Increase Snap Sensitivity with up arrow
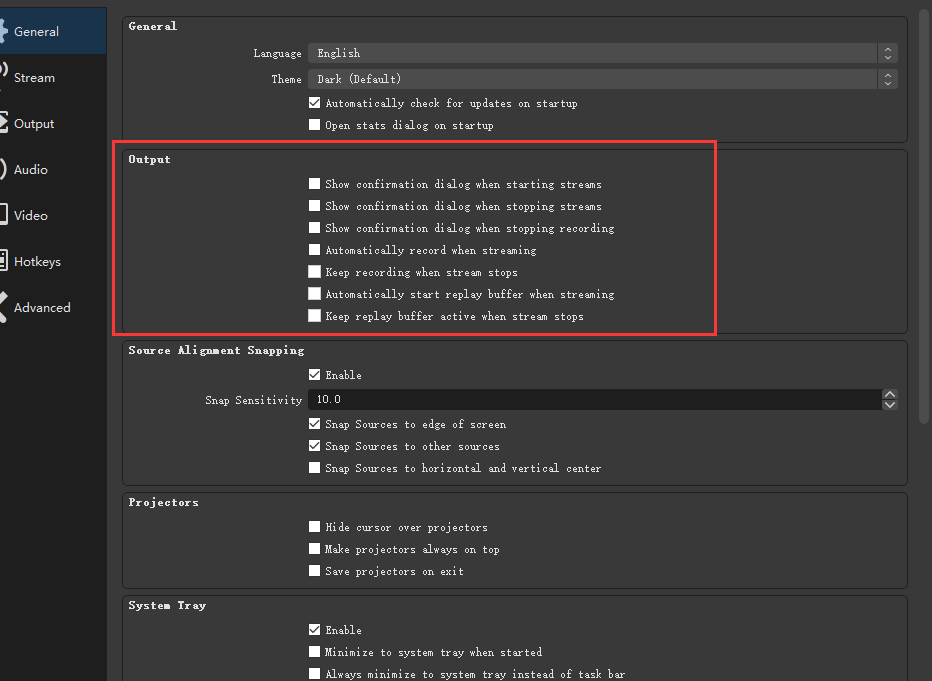The width and height of the screenshot is (932, 681). 890,395
